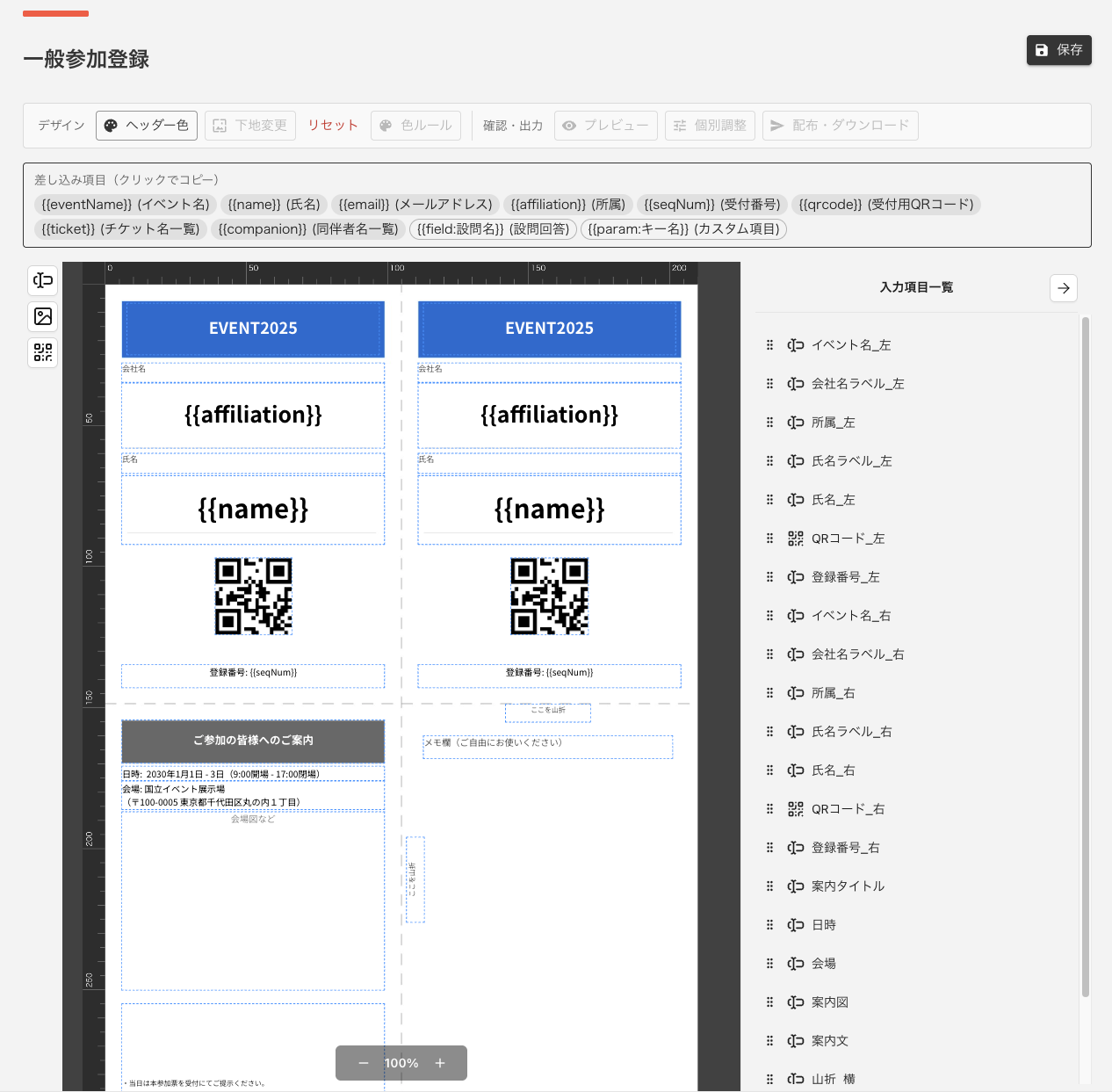
Task: Click the save button
Action: (1058, 50)
